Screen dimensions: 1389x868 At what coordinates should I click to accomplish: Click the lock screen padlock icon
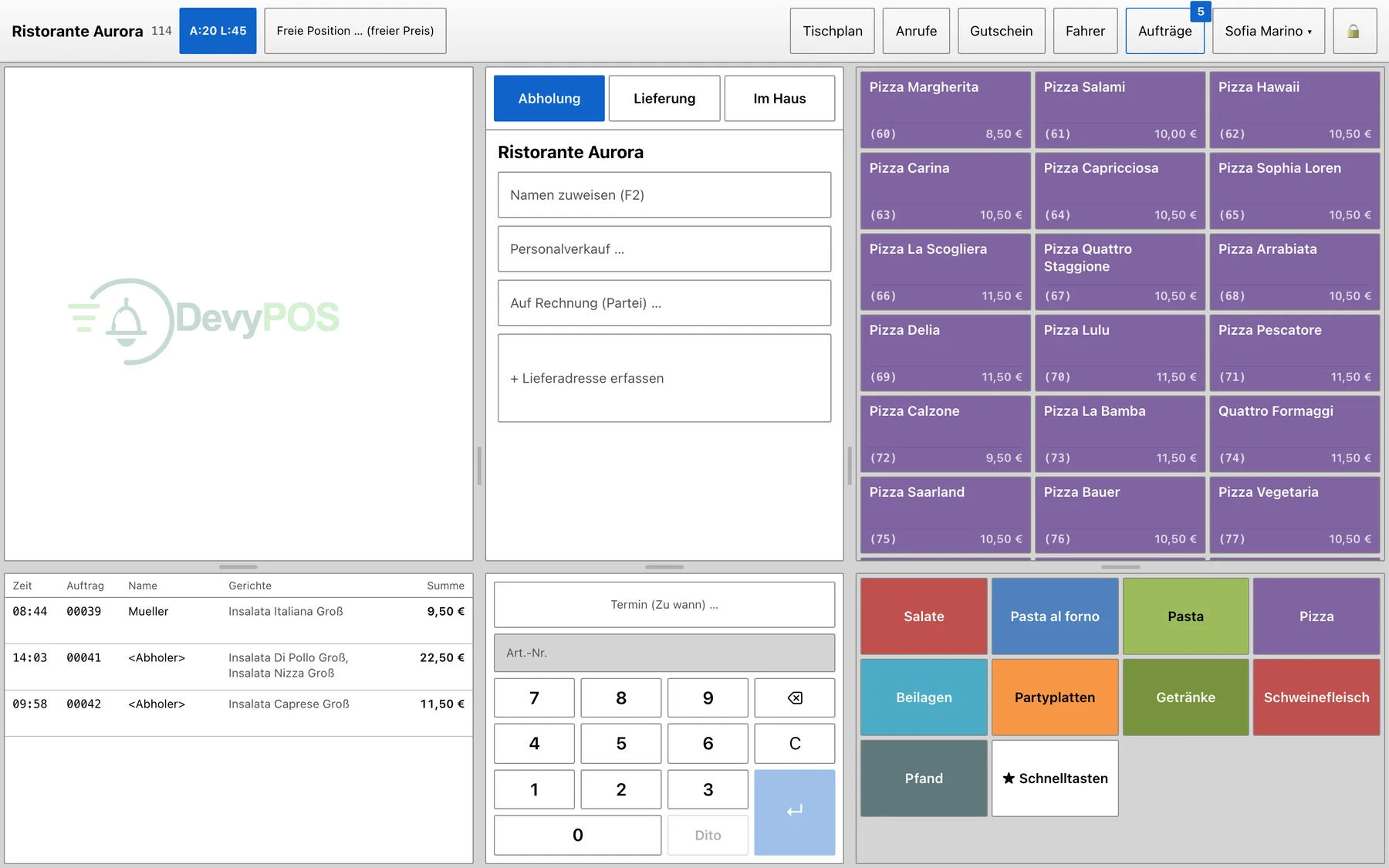click(1354, 31)
